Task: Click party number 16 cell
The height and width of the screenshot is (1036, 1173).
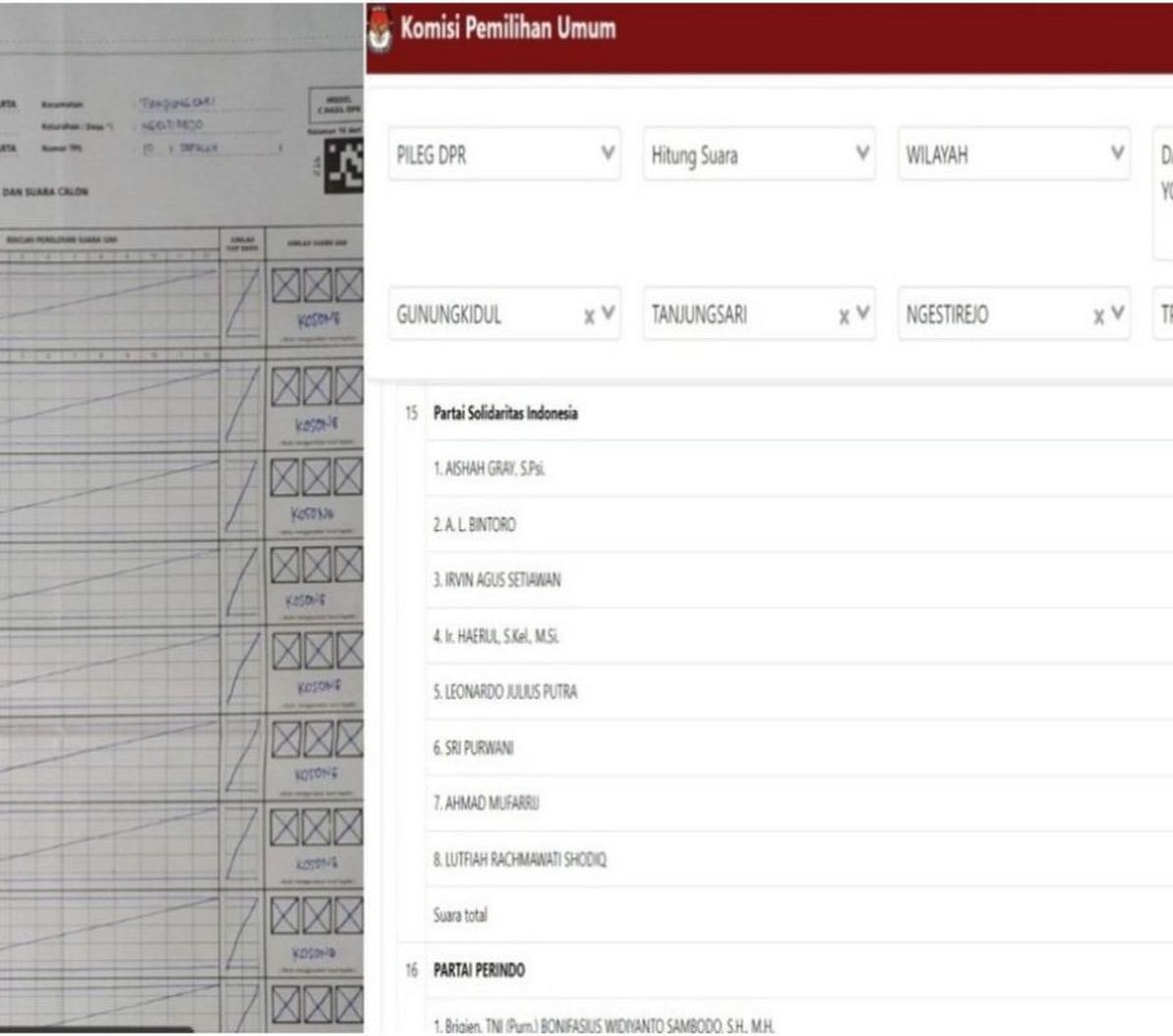Action: pos(412,971)
